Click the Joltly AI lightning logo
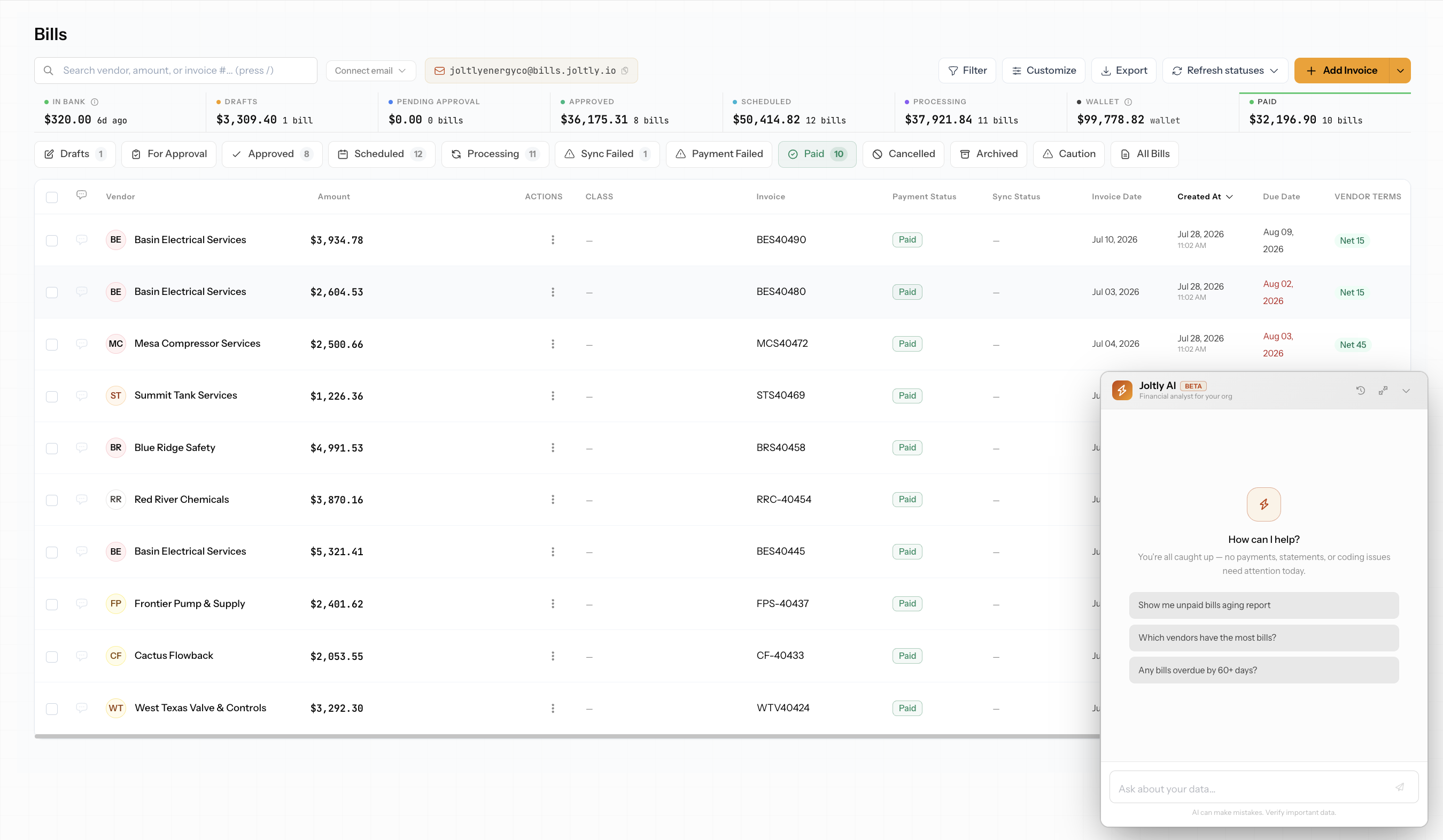This screenshot has width=1443, height=840. tap(1122, 391)
